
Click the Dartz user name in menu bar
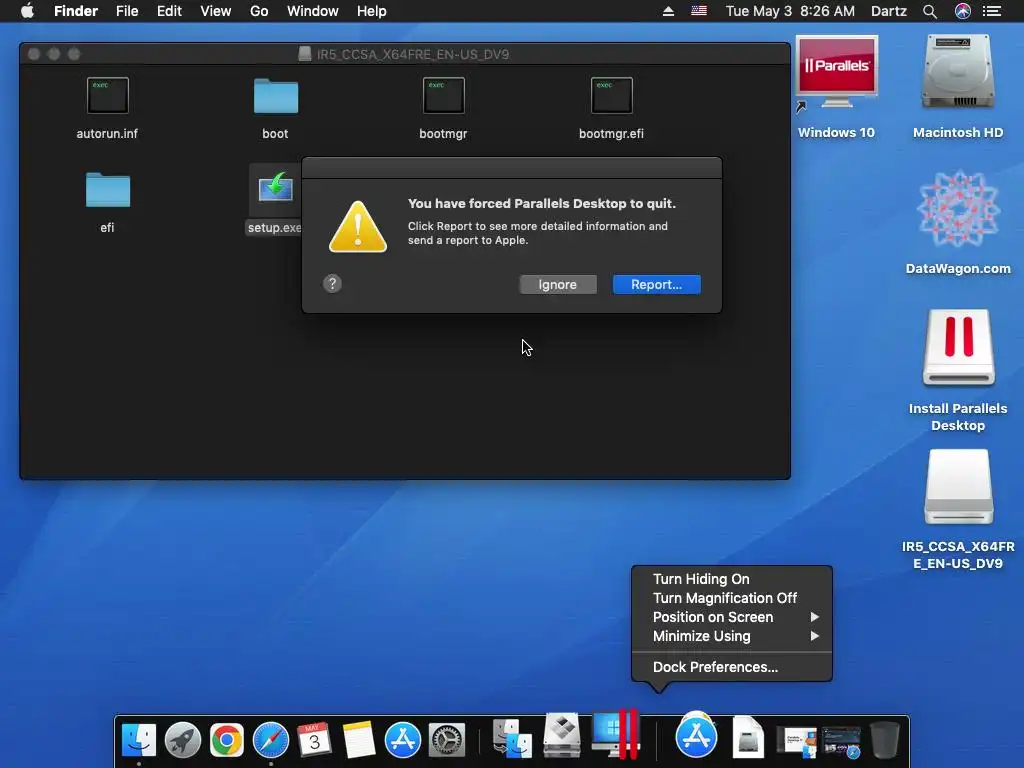pos(889,11)
